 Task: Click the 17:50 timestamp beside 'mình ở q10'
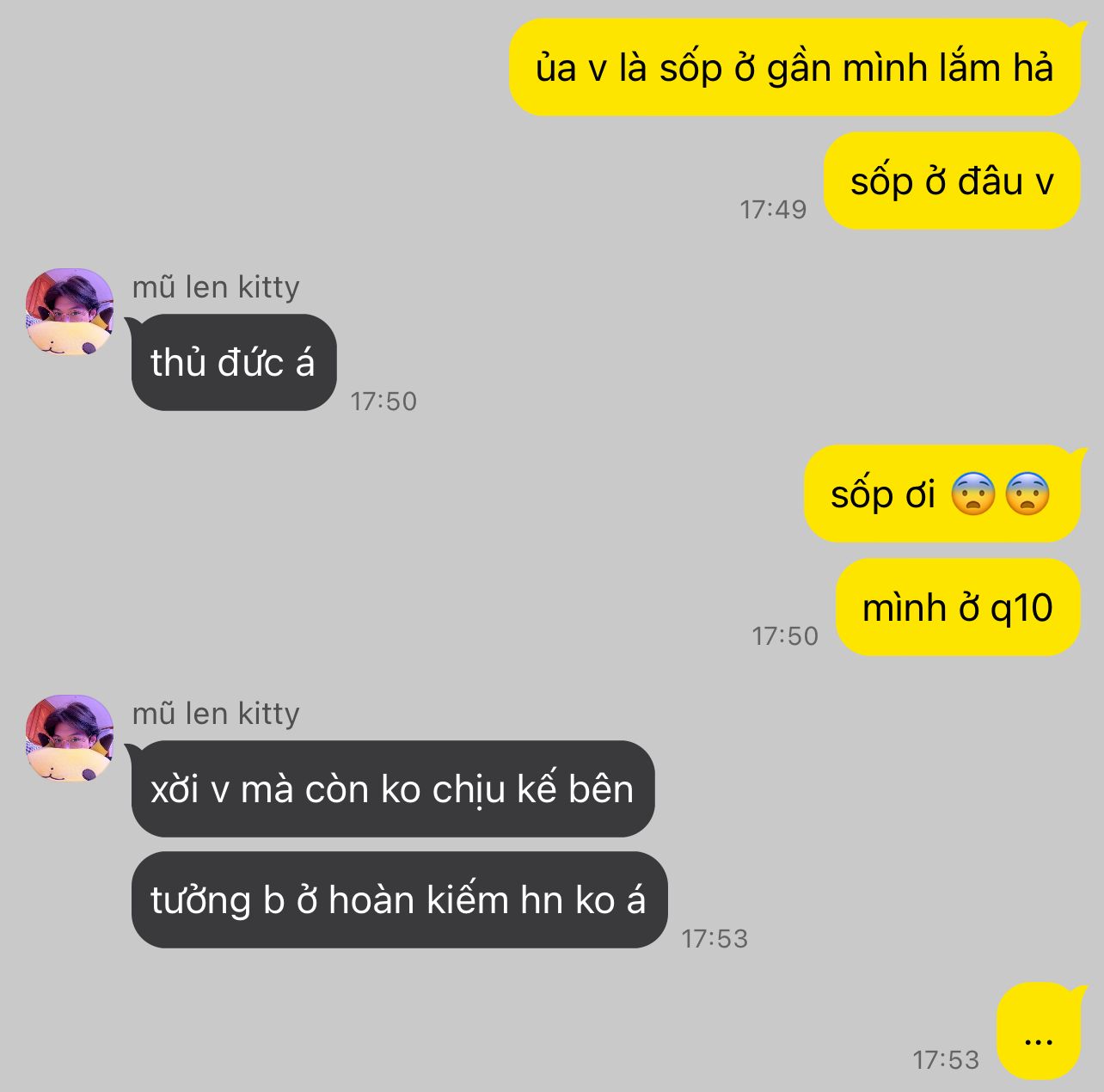[x=785, y=635]
